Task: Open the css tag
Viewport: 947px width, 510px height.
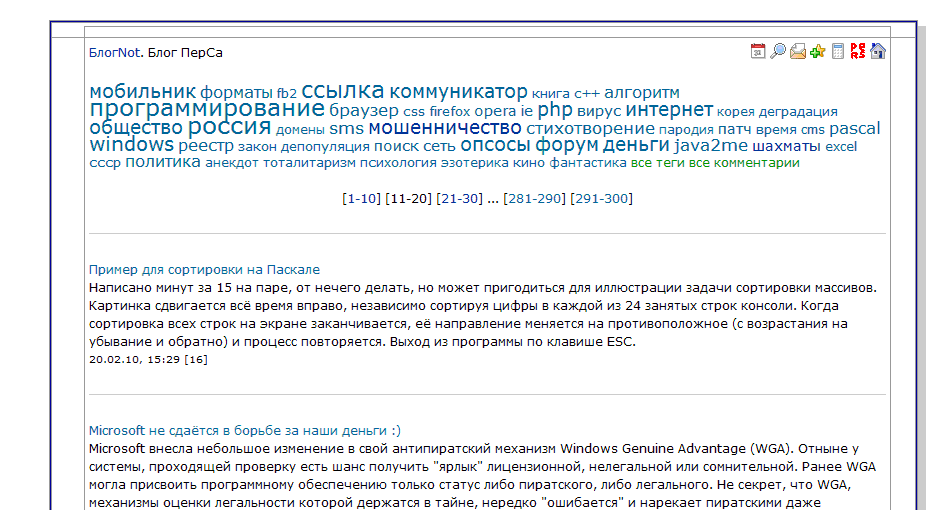Action: [414, 112]
